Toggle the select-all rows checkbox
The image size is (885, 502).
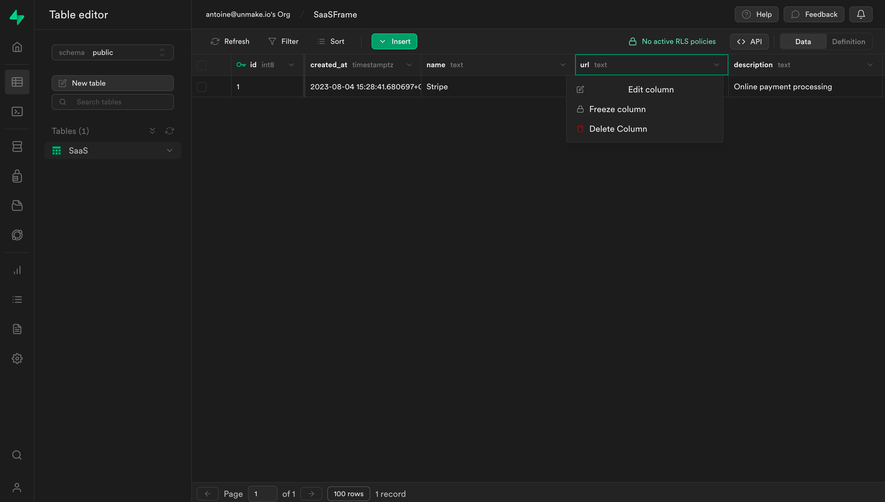tap(201, 66)
